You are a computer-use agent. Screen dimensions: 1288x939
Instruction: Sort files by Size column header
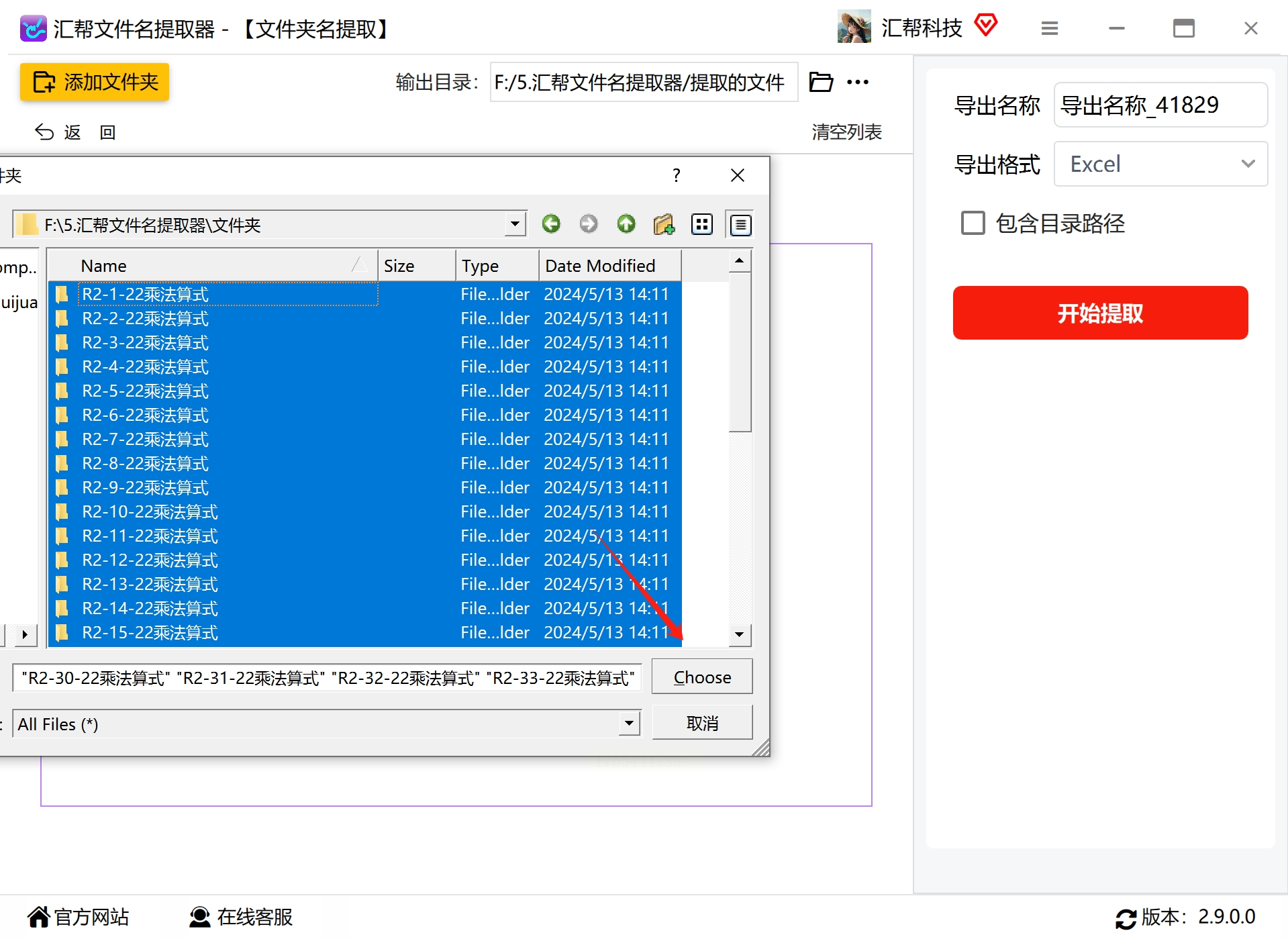click(417, 266)
